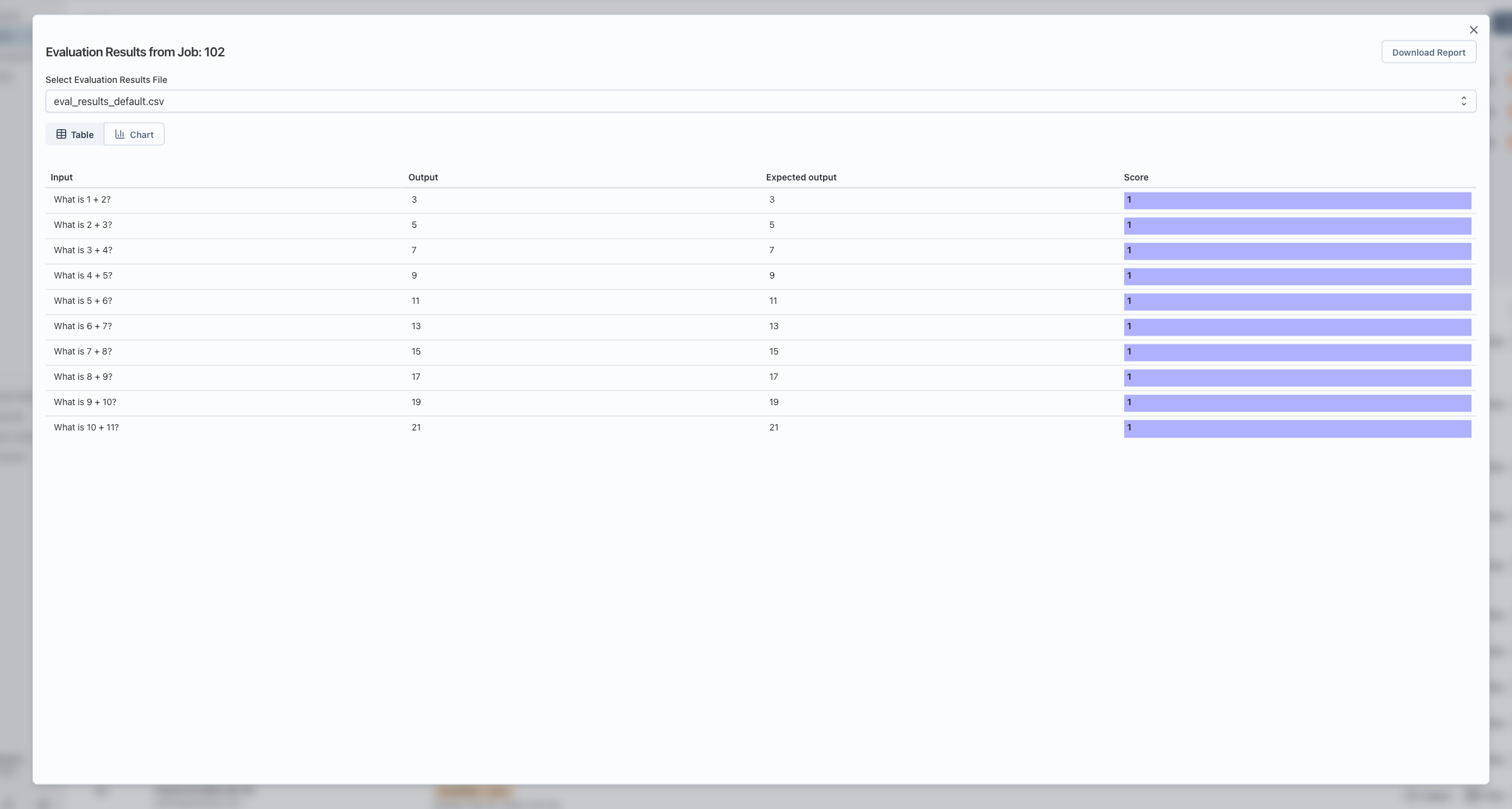Select eval_results_default.csv from the file dropdown
Screen dimensions: 1512x809
[x=109, y=101]
